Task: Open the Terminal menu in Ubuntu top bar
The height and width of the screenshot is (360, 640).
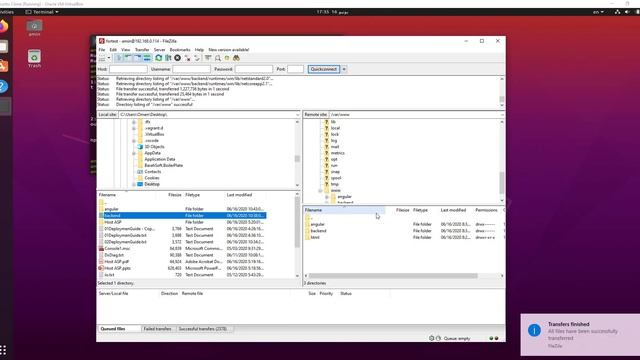Action: coord(42,12)
